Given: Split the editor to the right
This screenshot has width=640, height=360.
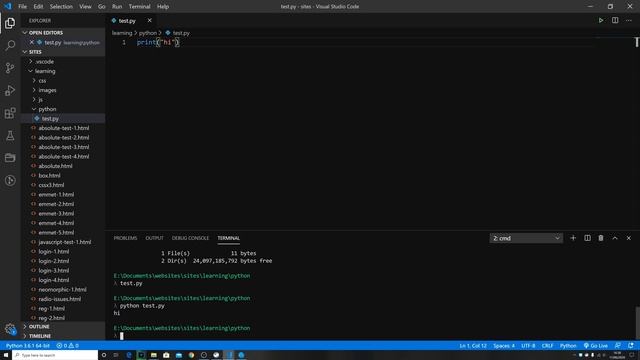Looking at the screenshot, I should pyautogui.click(x=615, y=20).
